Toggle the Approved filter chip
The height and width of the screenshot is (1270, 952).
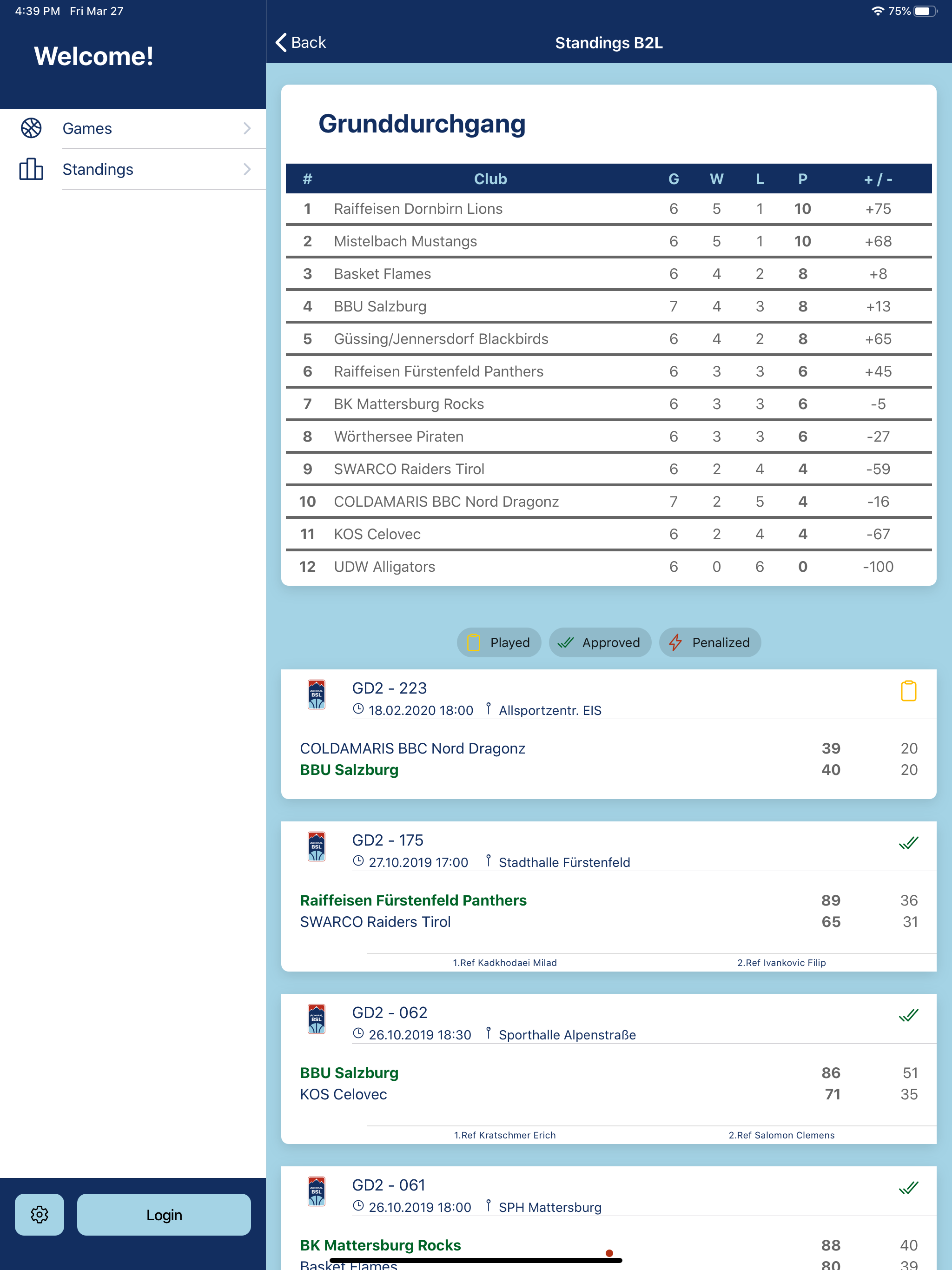coord(600,642)
